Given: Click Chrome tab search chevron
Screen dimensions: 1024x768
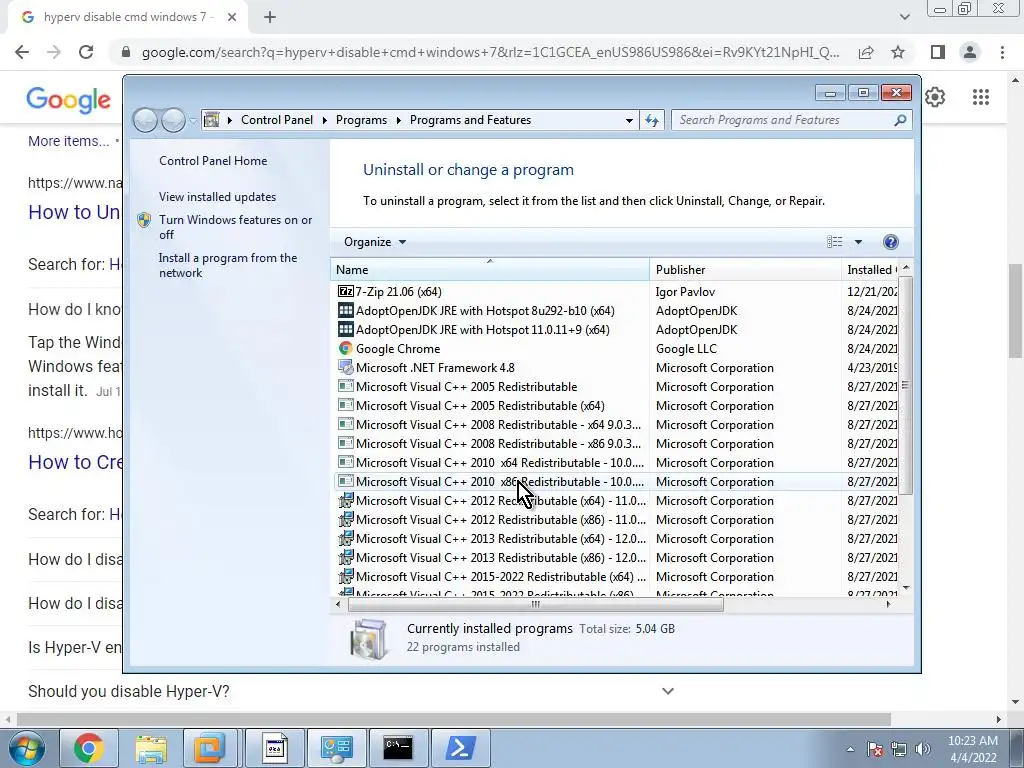Looking at the screenshot, I should (x=904, y=17).
